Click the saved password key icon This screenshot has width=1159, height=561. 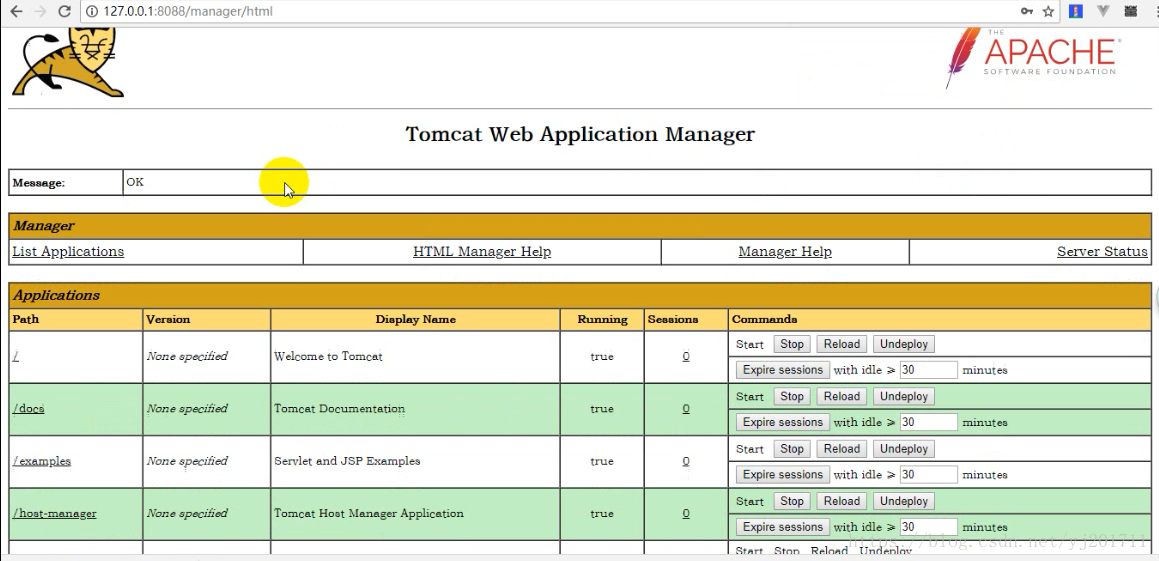(x=1027, y=11)
